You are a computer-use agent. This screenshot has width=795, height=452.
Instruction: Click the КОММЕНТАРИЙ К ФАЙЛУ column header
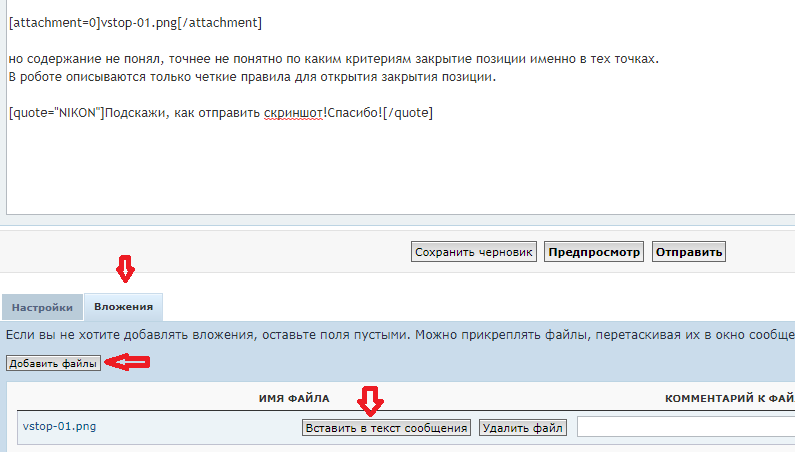(x=728, y=398)
